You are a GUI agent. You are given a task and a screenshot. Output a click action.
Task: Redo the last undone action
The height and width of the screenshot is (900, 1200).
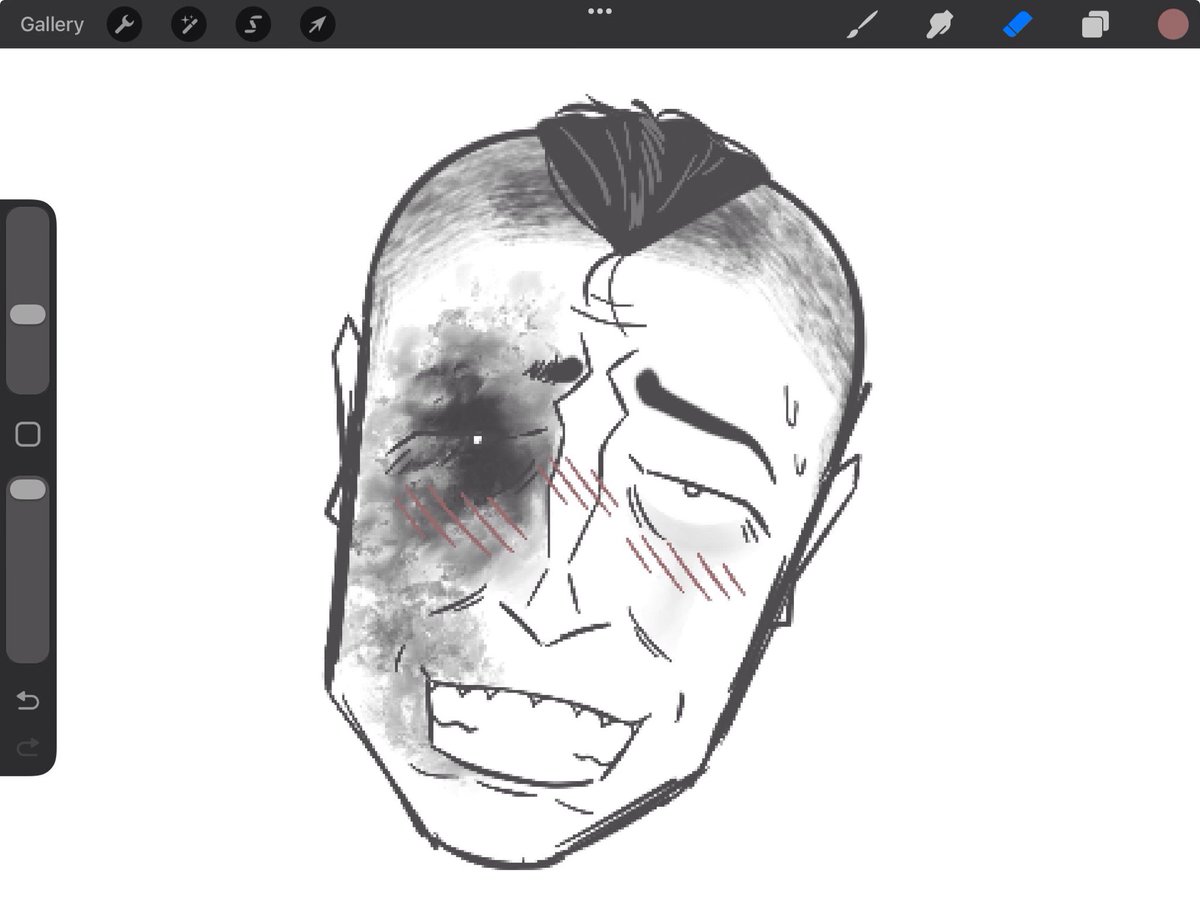point(28,746)
